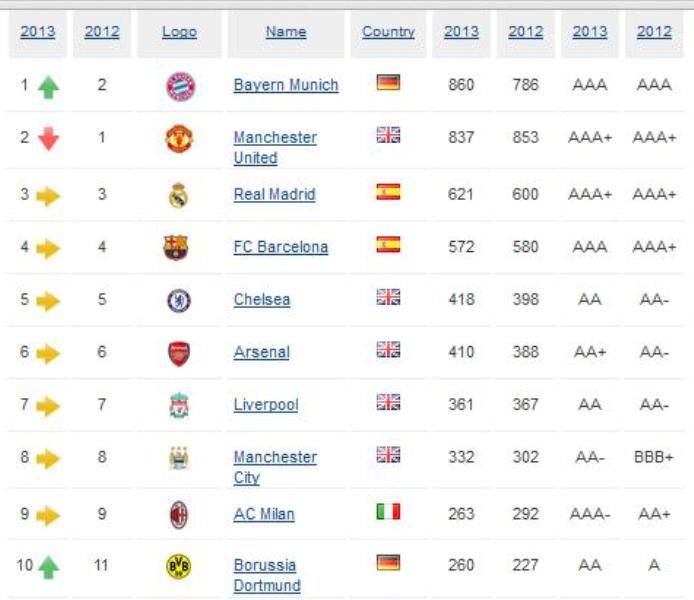Image resolution: width=694 pixels, height=600 pixels.
Task: Click the green up arrow for rank 1
Action: click(48, 87)
